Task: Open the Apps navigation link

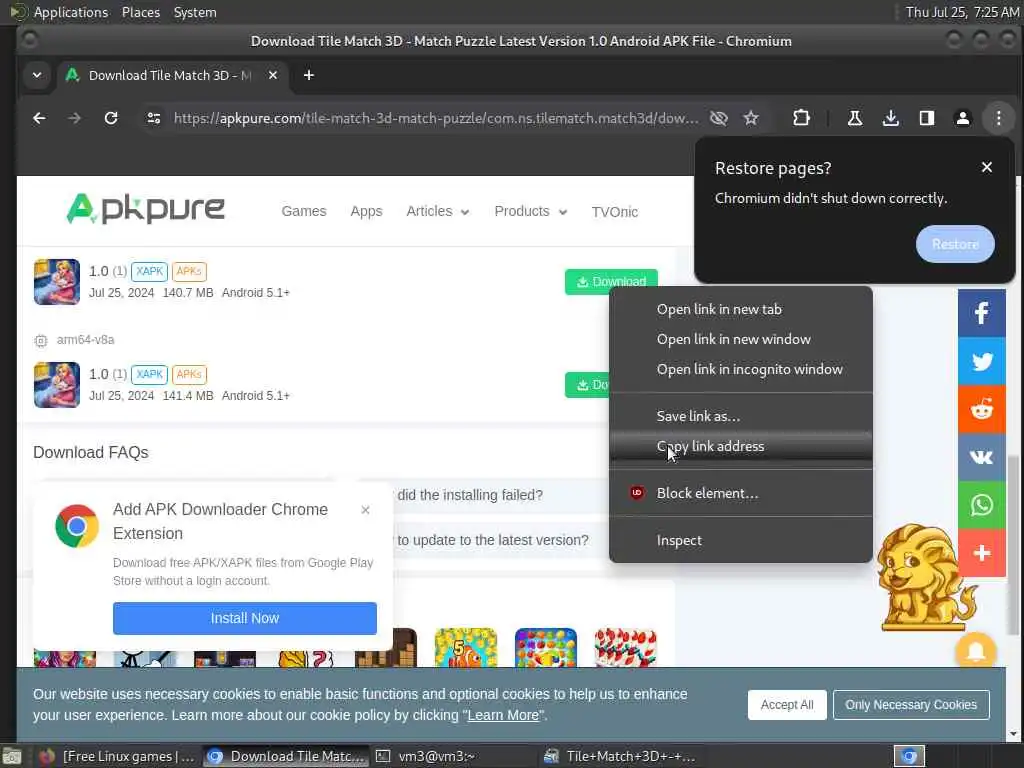Action: [x=366, y=212]
